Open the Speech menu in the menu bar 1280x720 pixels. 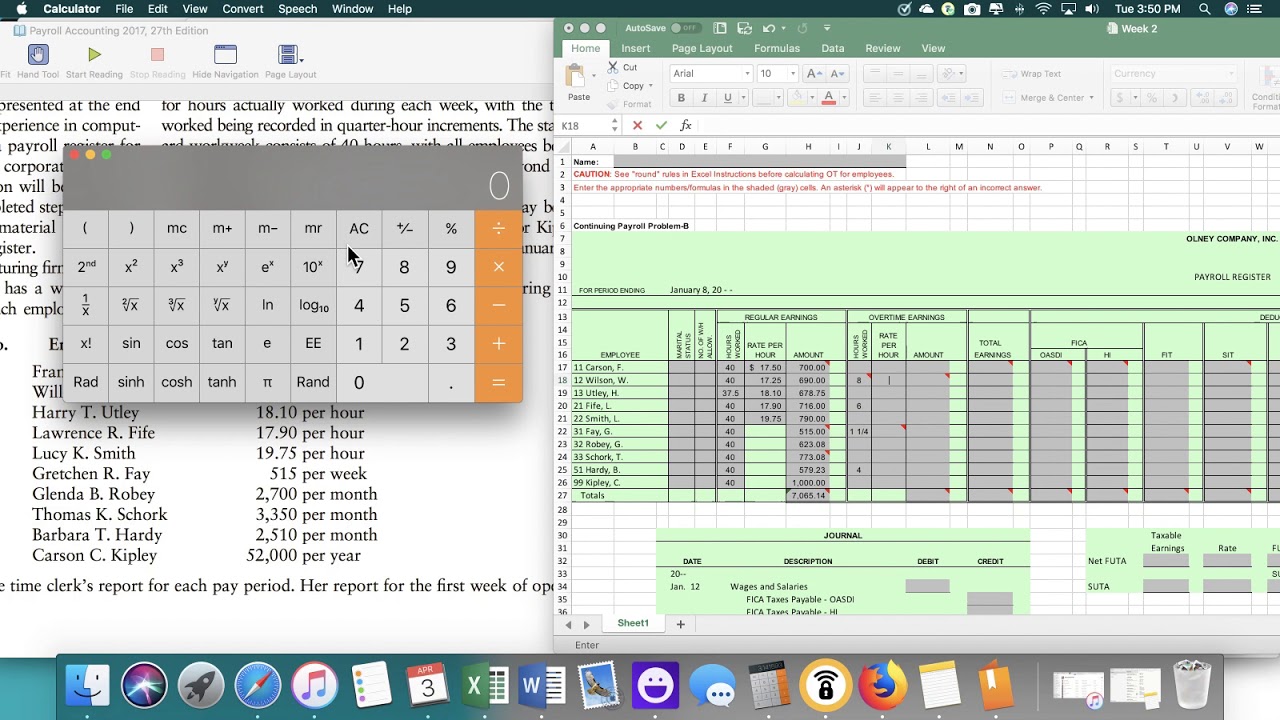click(x=297, y=9)
